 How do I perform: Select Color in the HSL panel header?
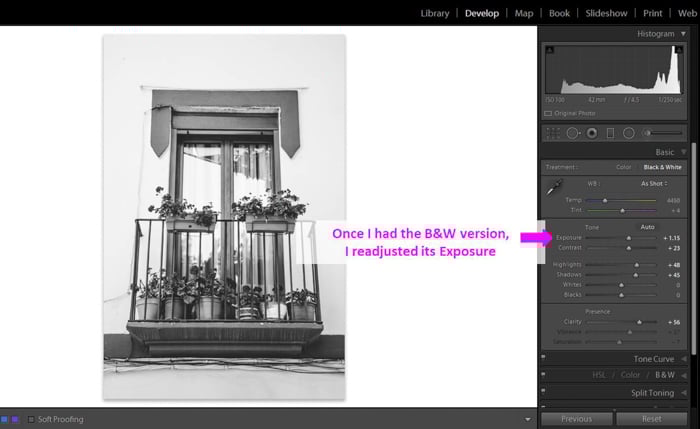click(x=630, y=375)
